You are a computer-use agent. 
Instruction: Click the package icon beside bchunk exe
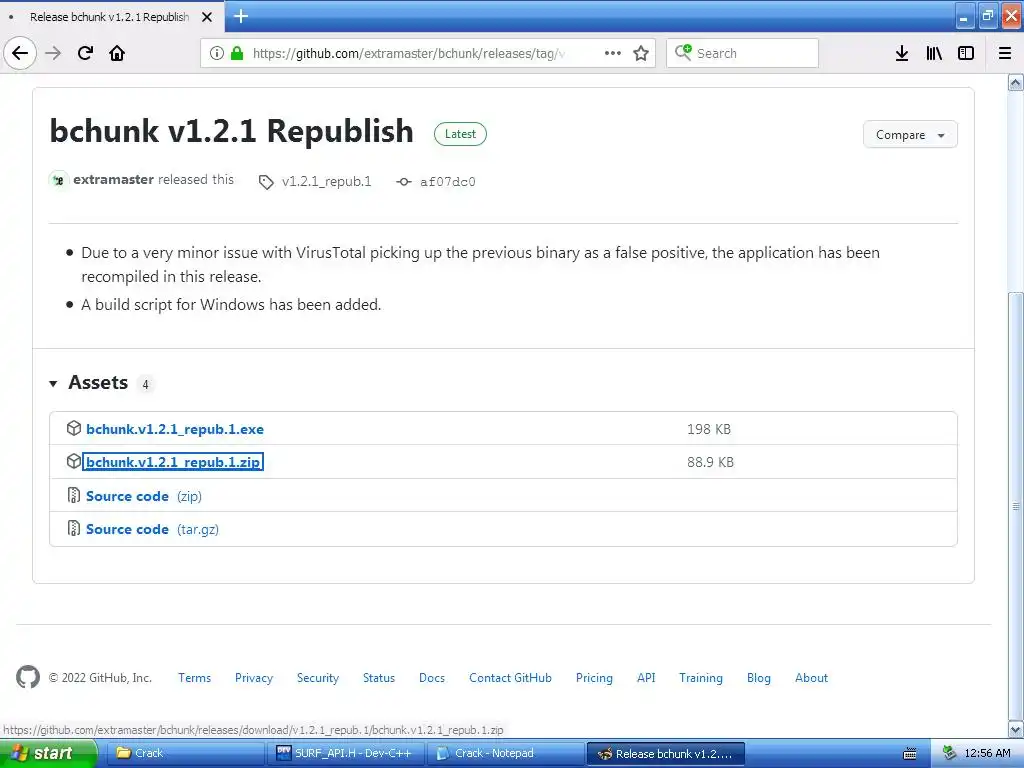click(x=74, y=428)
